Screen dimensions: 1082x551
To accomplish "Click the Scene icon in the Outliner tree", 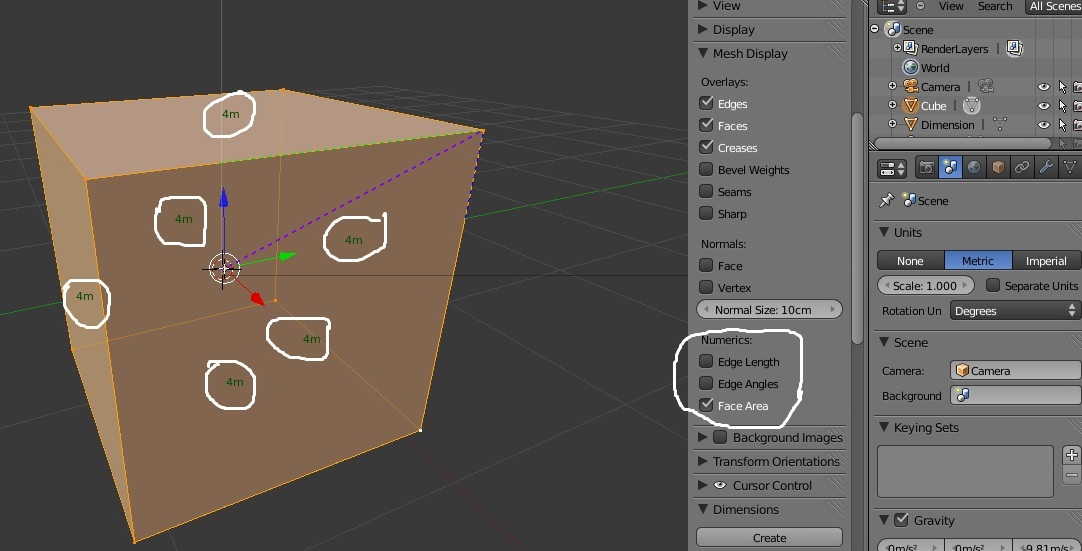I will tap(894, 30).
